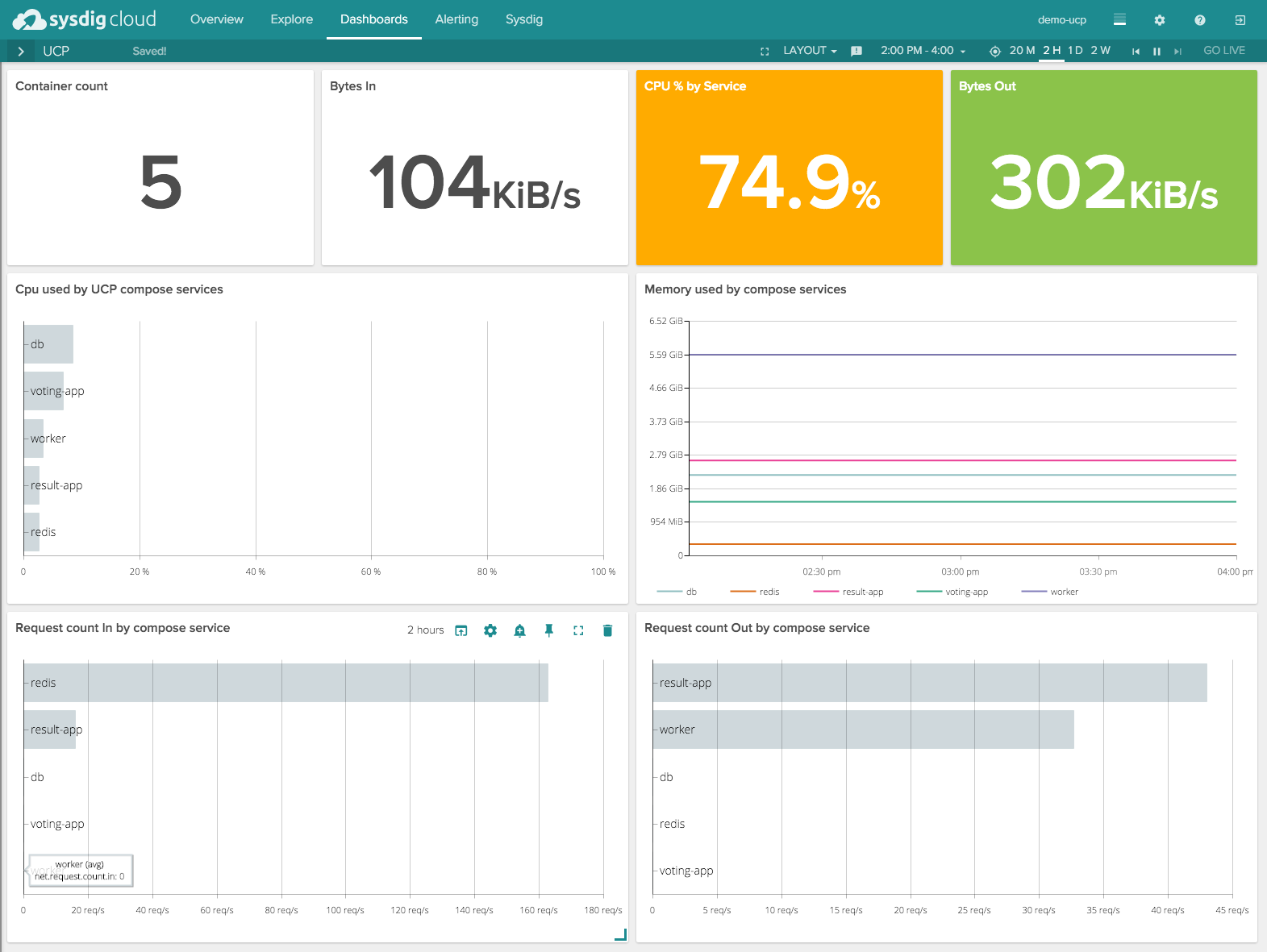Expand the UCP sidebar chevron
This screenshot has width=1267, height=952.
21,51
